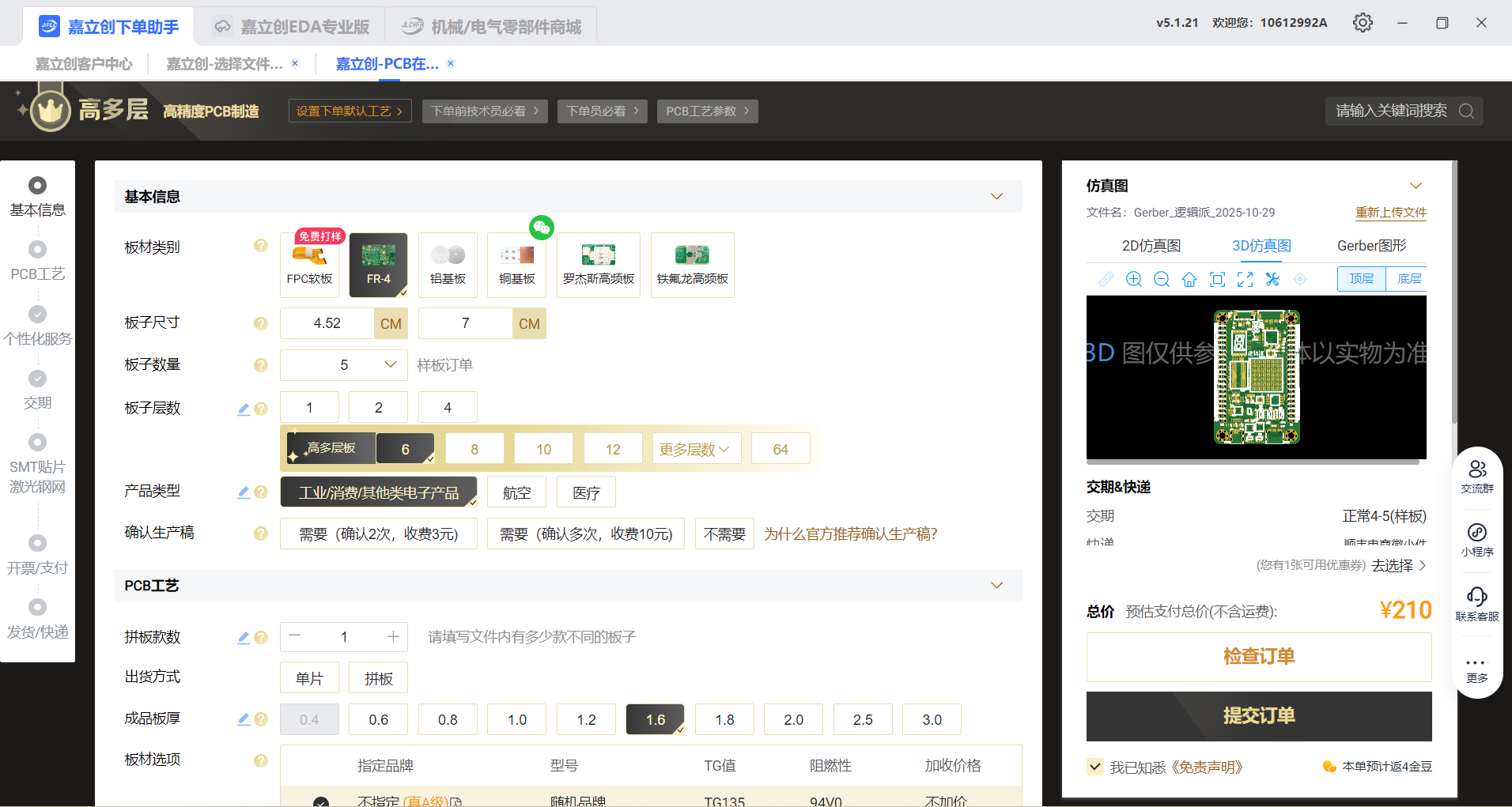The height and width of the screenshot is (807, 1512).
Task: Open 设置下单默认工艺 chevron button
Action: [x=350, y=111]
